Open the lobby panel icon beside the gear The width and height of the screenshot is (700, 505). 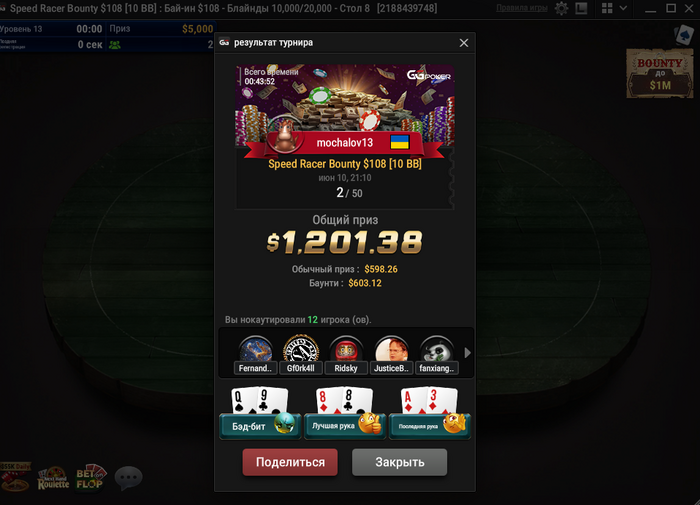pyautogui.click(x=581, y=8)
